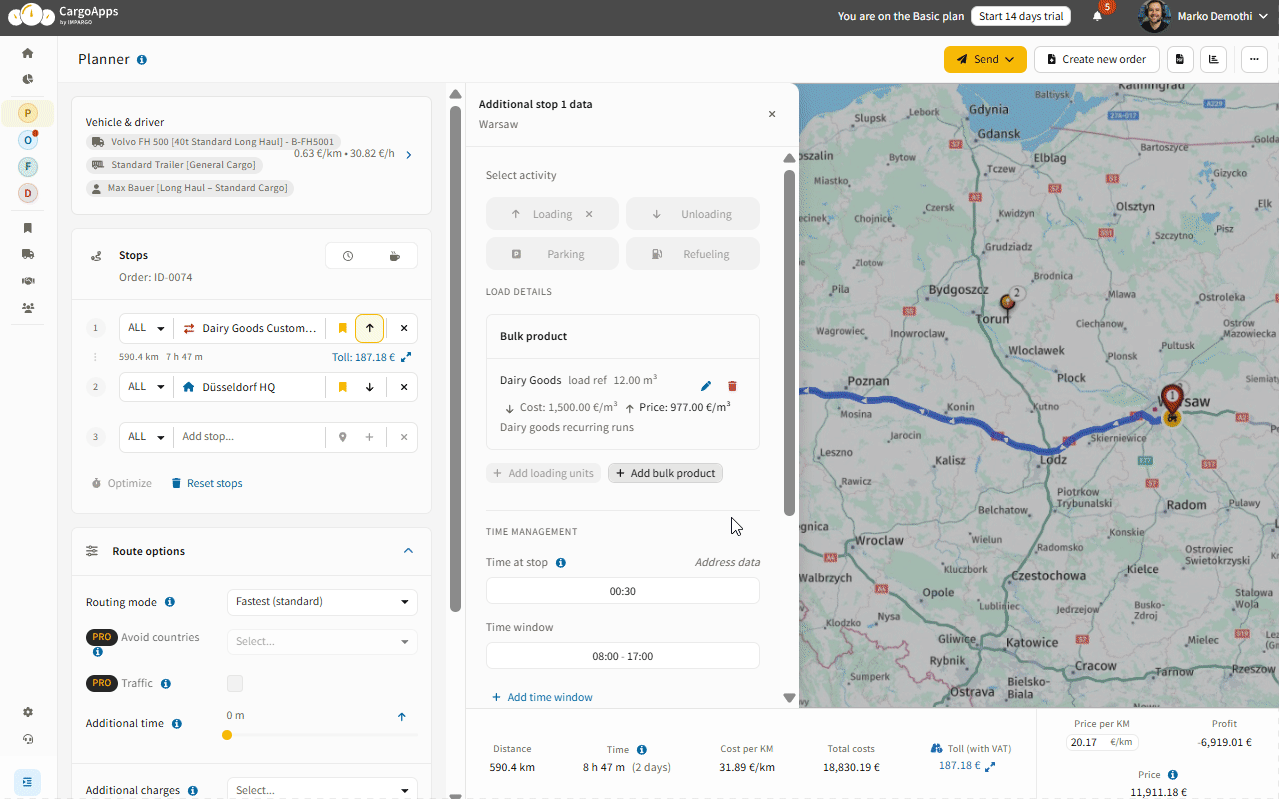Image resolution: width=1279 pixels, height=799 pixels.
Task: Click the chart icon in the top toolbar
Action: point(1214,59)
